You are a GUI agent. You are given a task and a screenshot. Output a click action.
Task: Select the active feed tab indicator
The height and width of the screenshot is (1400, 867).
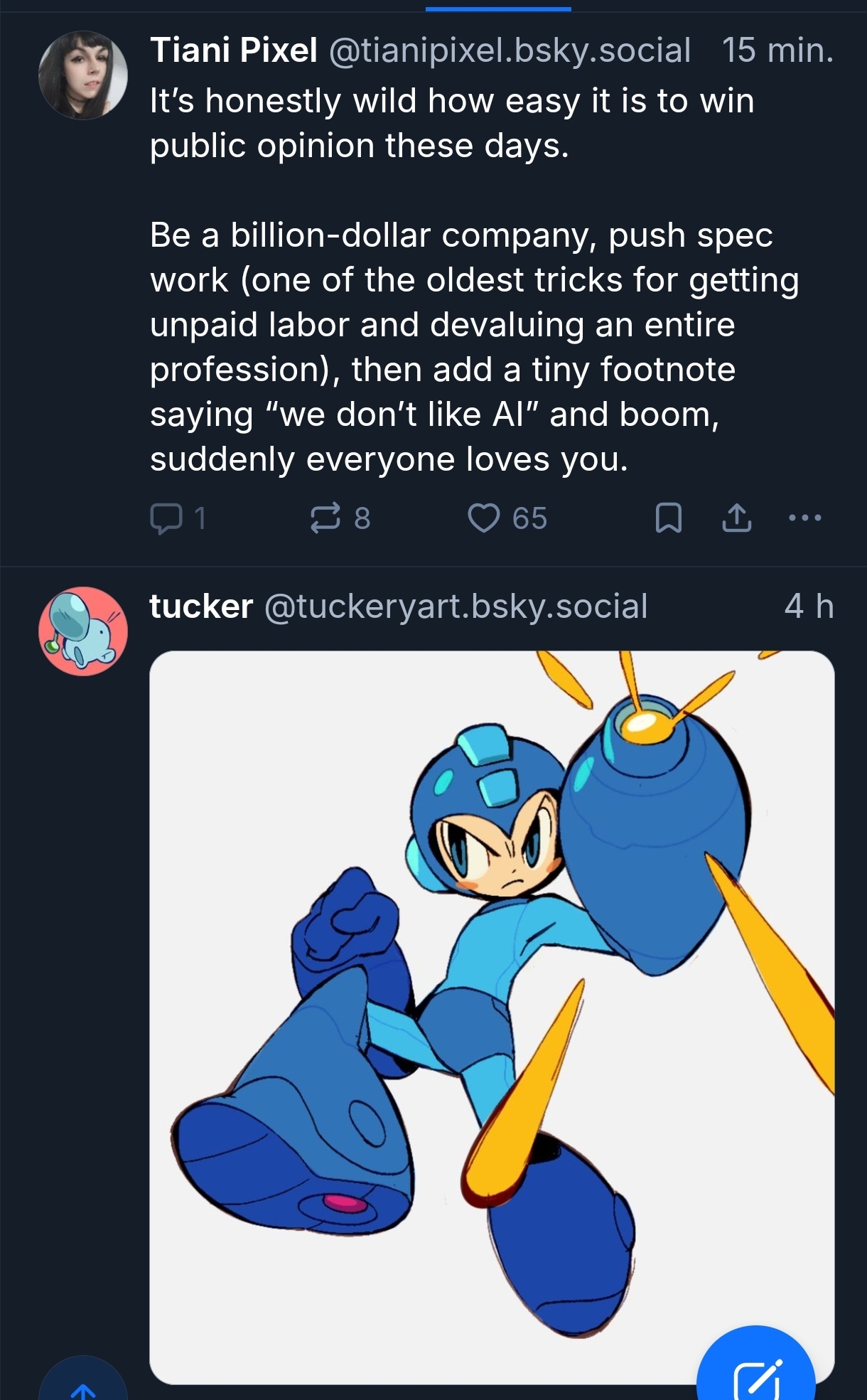498,9
